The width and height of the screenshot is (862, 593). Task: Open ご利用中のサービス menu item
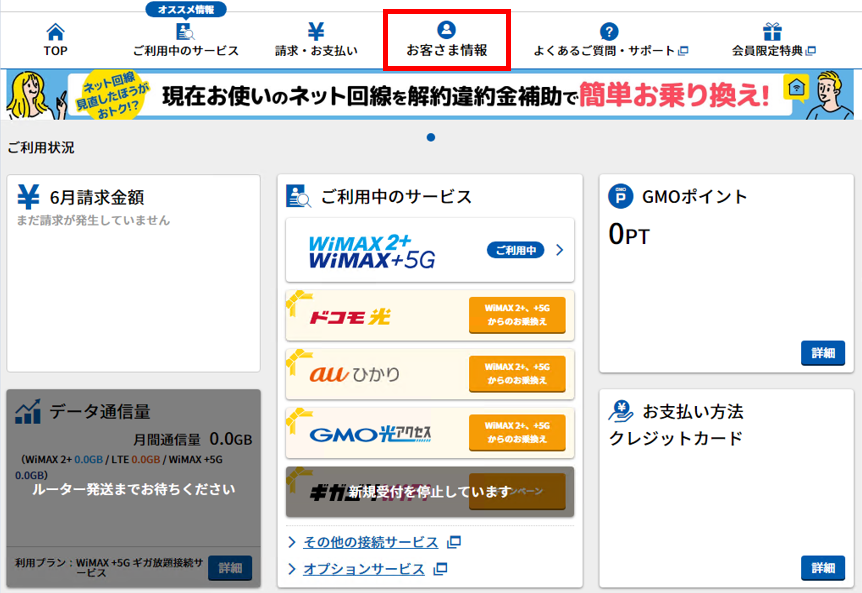click(186, 51)
